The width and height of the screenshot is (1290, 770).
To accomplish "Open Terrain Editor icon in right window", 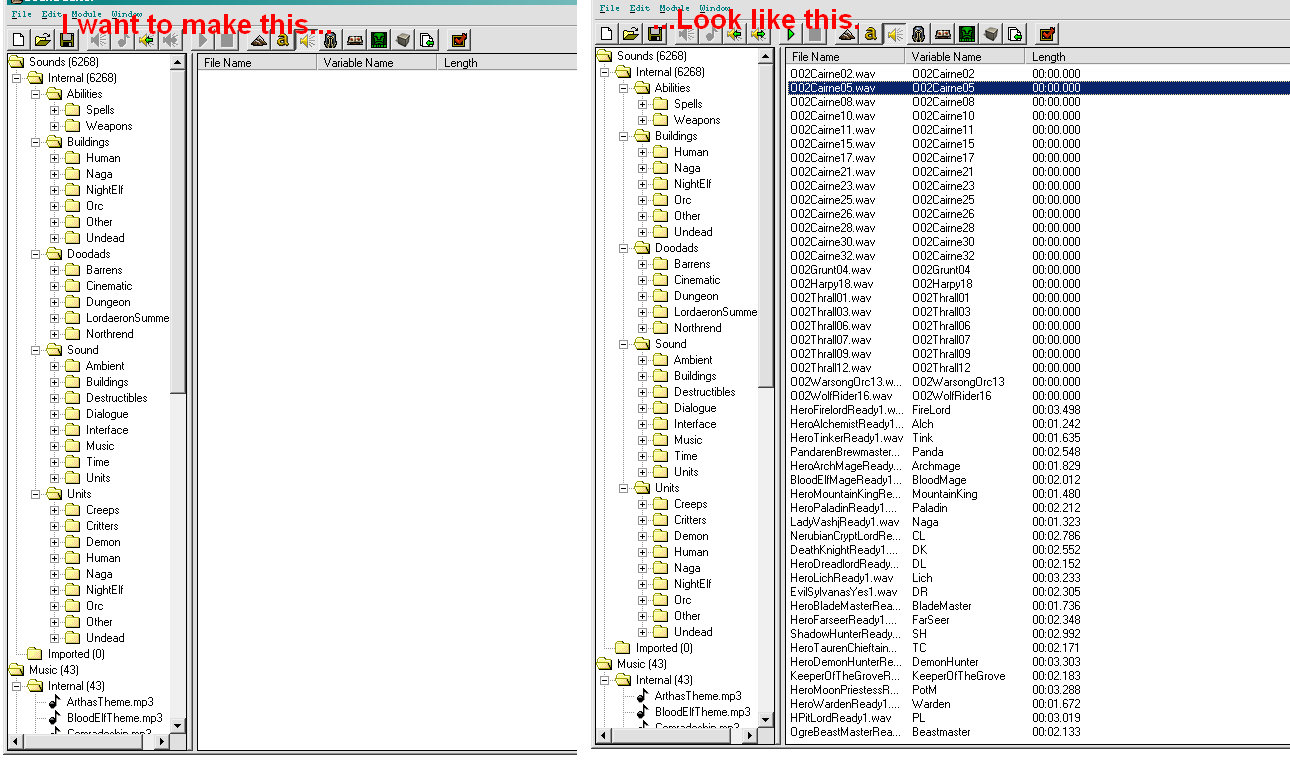I will tap(847, 34).
